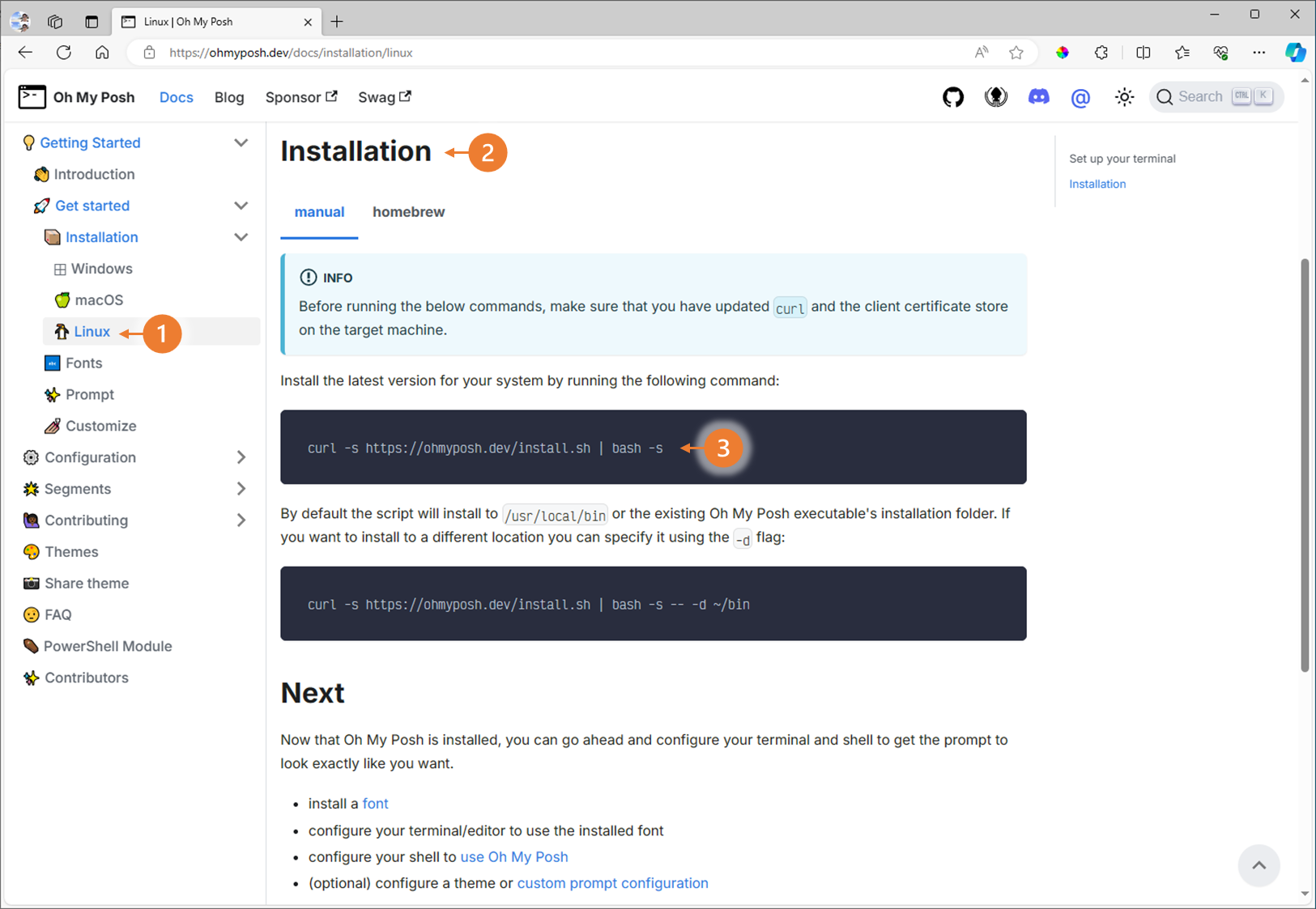
Task: Open the split screen icon
Action: click(x=1144, y=53)
